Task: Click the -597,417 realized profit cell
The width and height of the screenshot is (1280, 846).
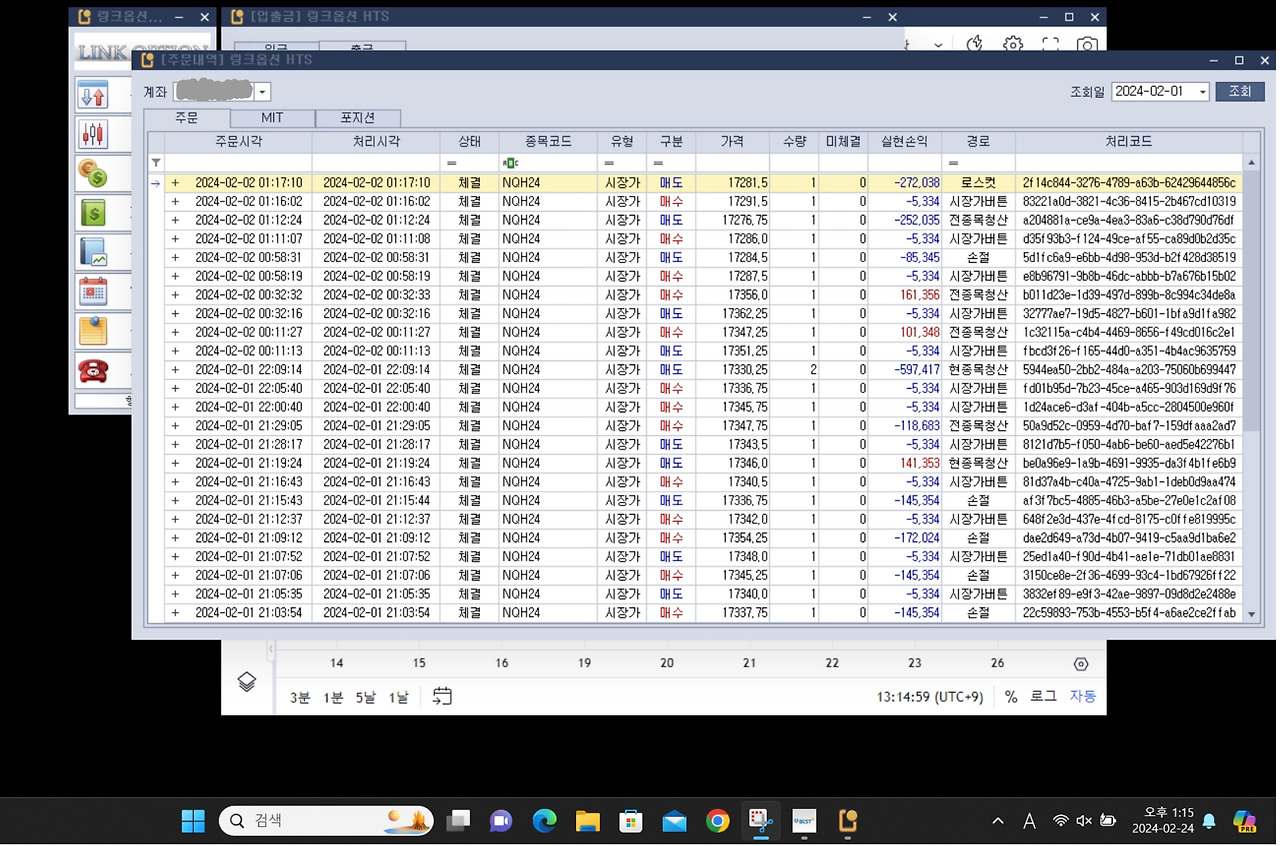Action: coord(904,370)
